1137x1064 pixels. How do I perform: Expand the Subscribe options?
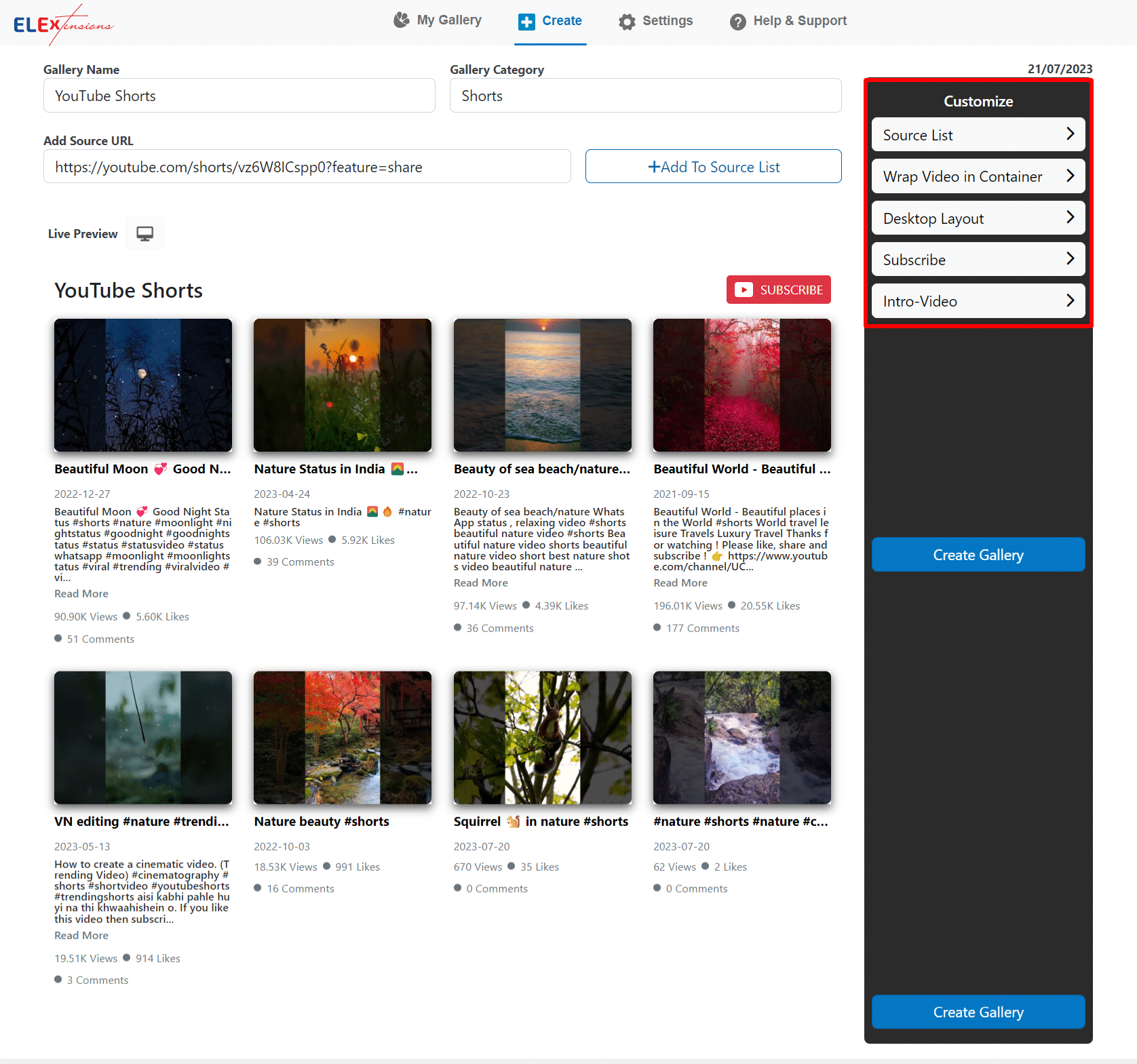978,260
